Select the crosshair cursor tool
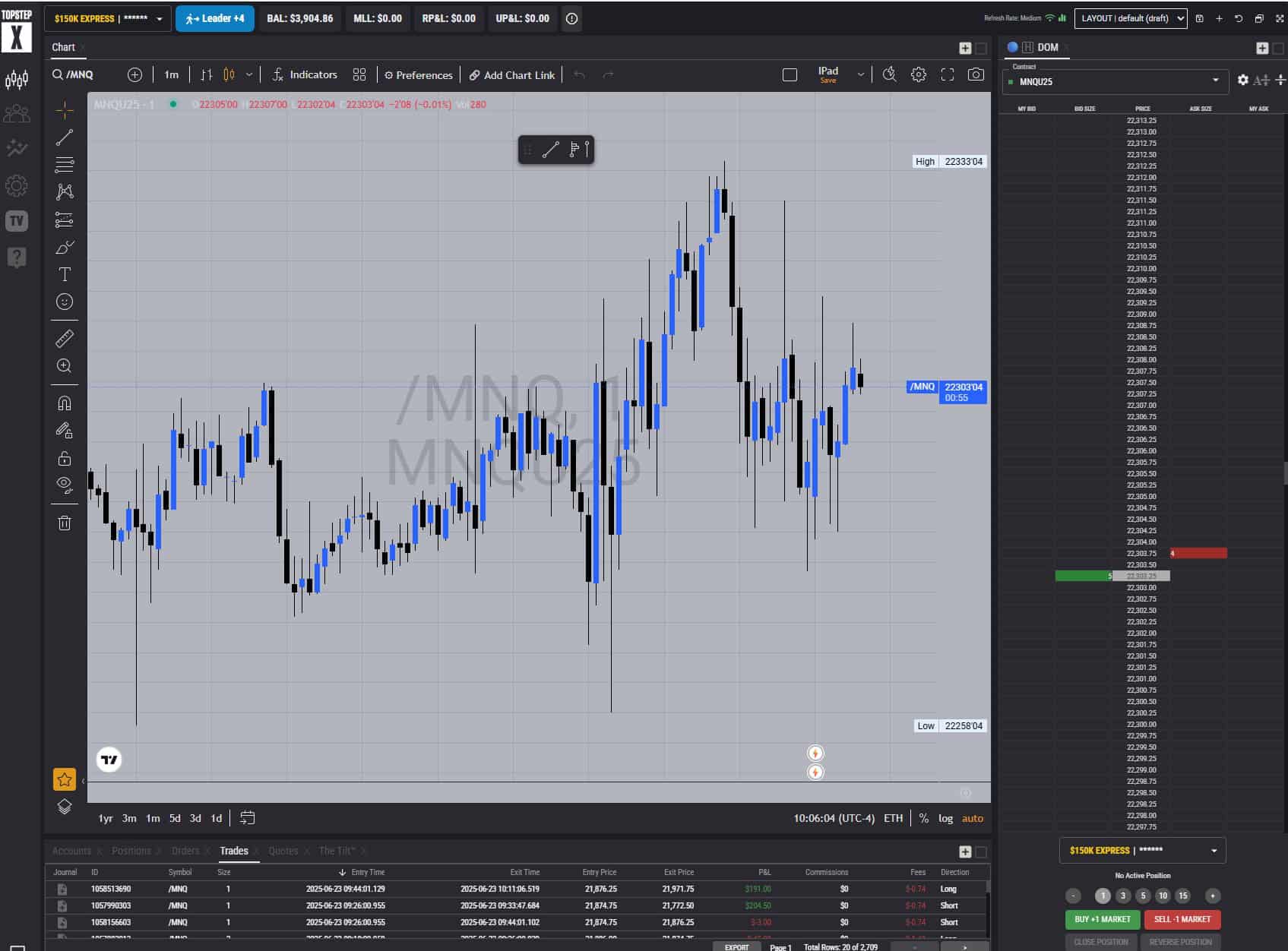1288x951 pixels. point(65,111)
